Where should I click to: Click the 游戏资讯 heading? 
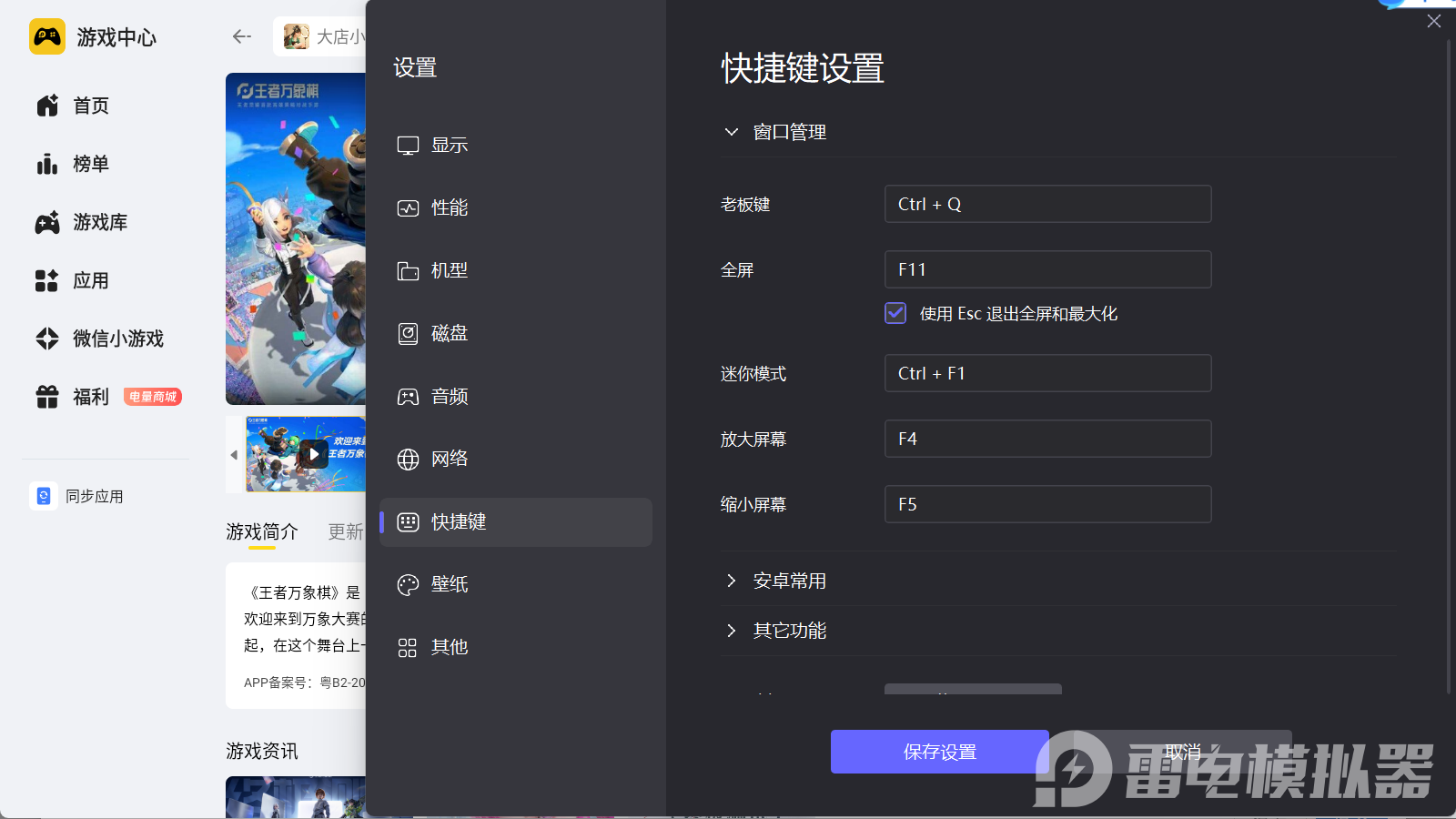[x=262, y=751]
